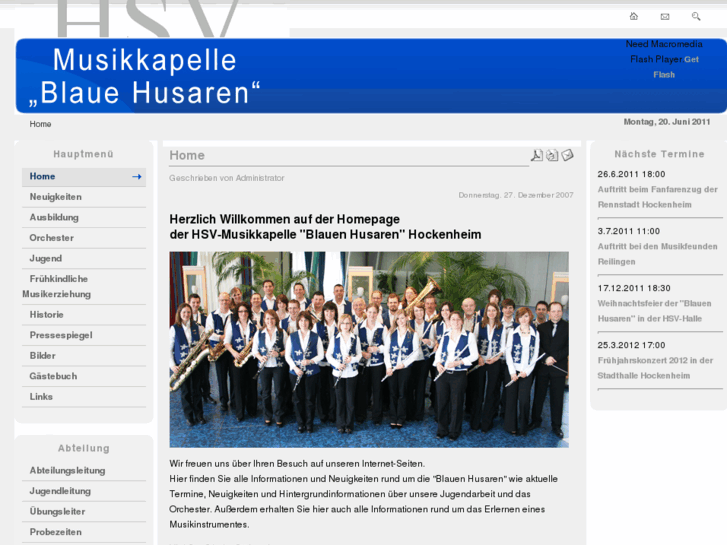This screenshot has height=545, width=727.
Task: Open Jugendleitung menu item
Action: click(x=84, y=491)
